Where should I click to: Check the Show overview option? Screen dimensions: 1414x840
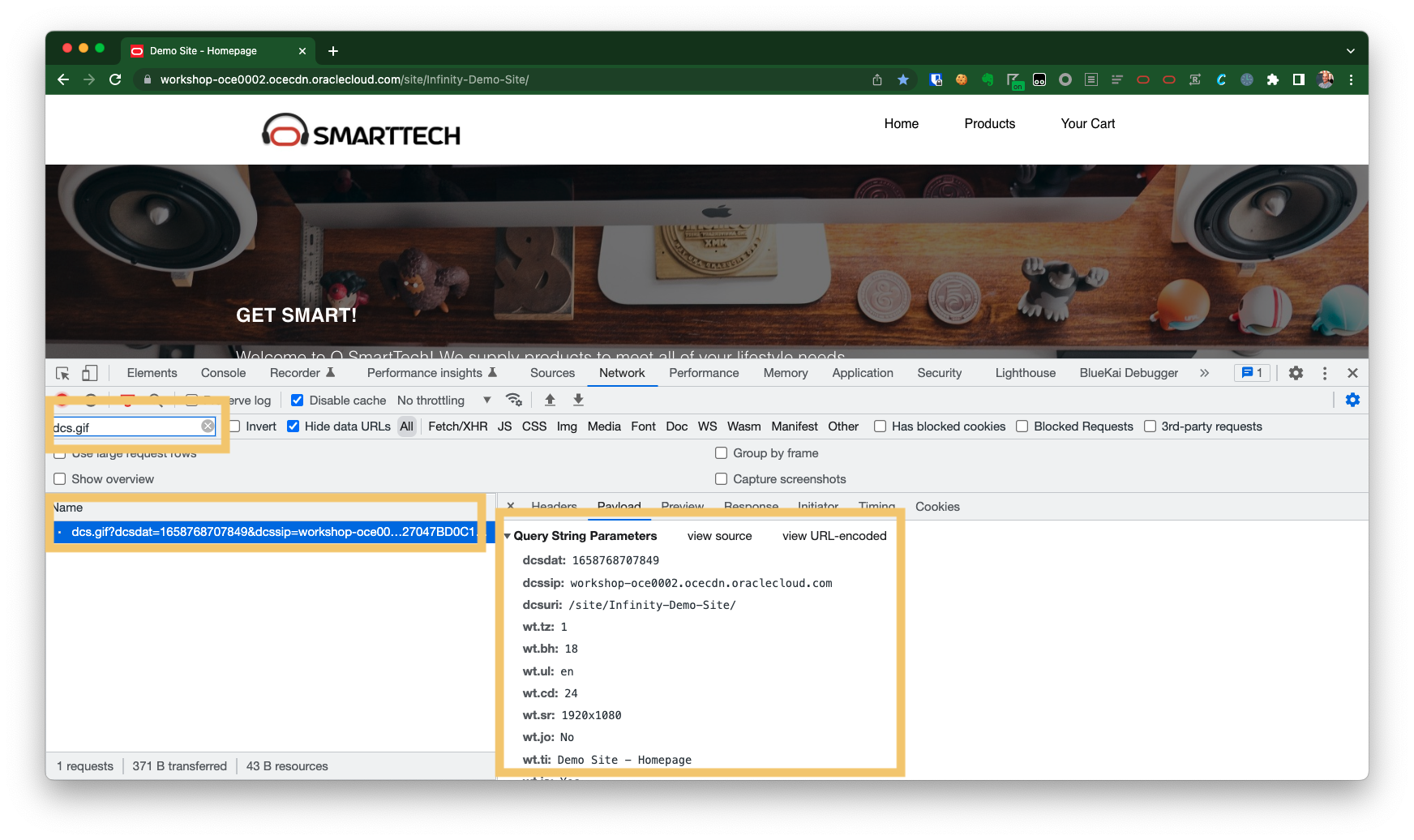pyautogui.click(x=59, y=479)
